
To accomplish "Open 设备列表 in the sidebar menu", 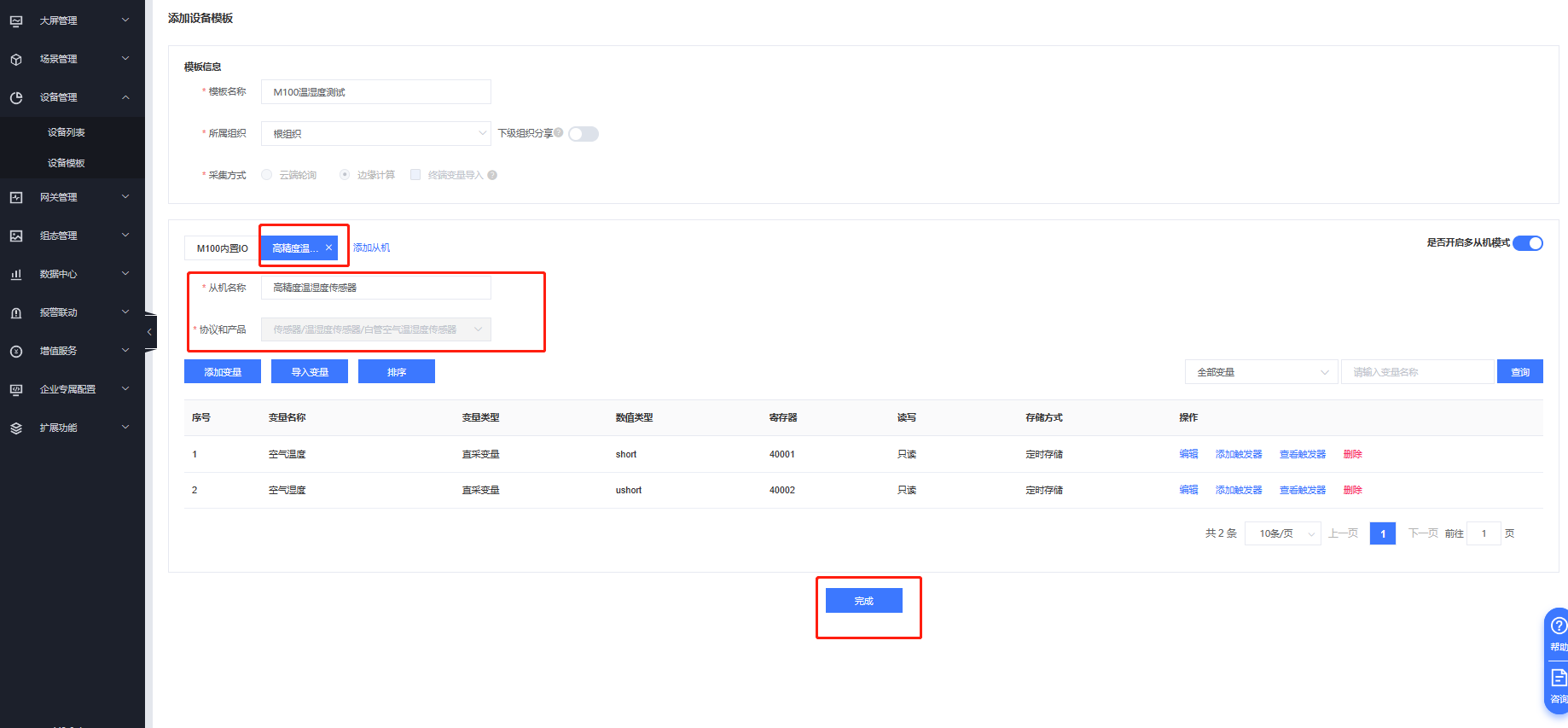I will 67,132.
